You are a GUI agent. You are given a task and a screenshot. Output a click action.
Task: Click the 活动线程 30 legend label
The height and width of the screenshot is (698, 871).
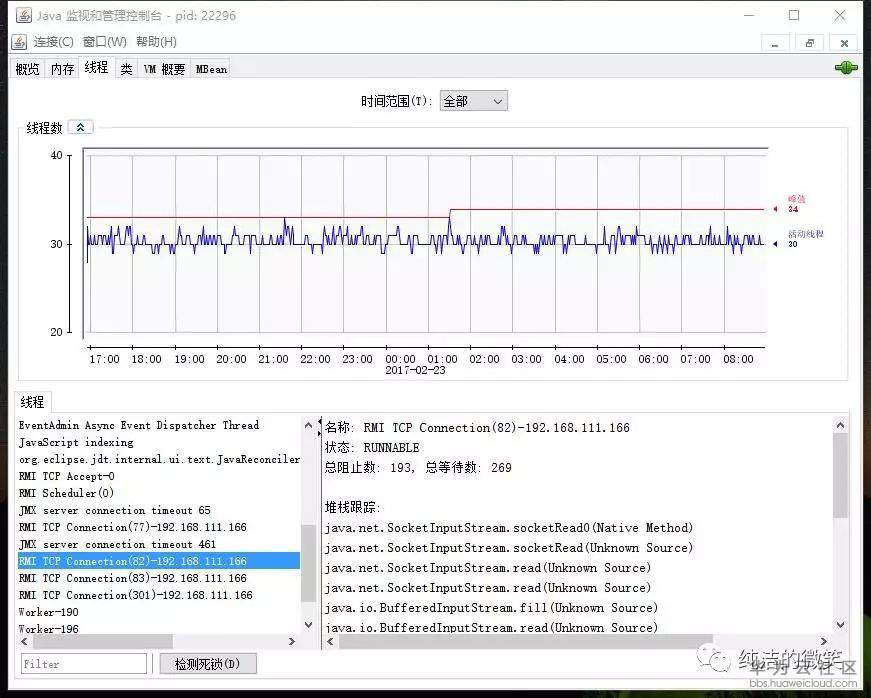coord(805,239)
